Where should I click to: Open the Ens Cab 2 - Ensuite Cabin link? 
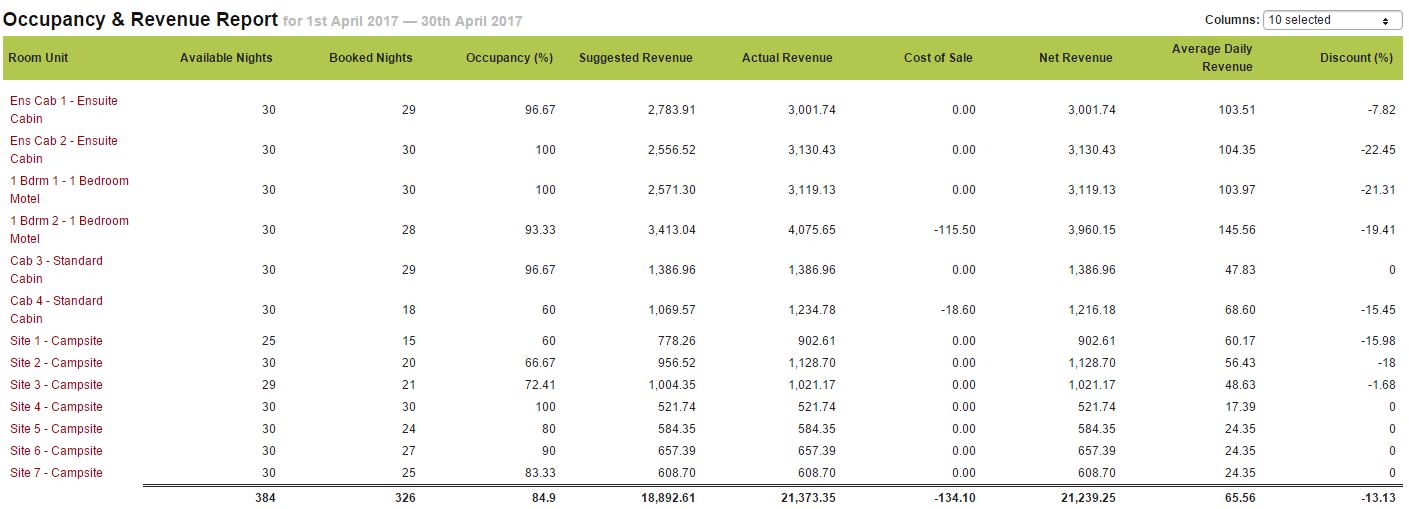click(x=64, y=150)
